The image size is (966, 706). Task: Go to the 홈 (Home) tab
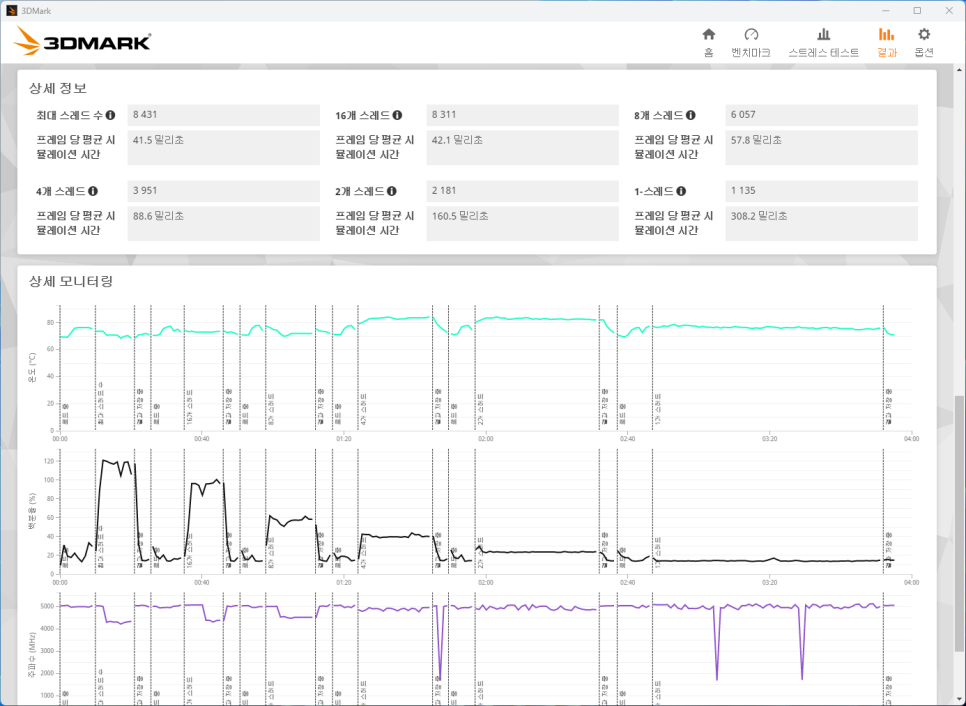click(x=708, y=41)
